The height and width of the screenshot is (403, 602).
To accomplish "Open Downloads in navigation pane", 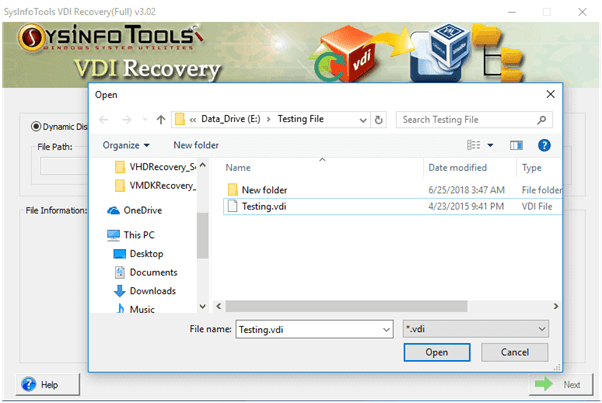I will (x=152, y=291).
